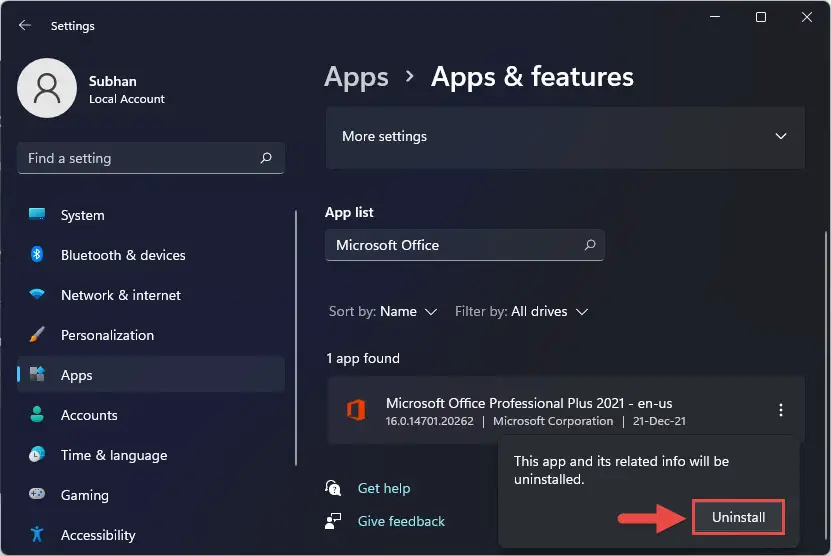Click the back arrow in Settings header
Viewport: 831px width, 556px height.
coord(24,25)
